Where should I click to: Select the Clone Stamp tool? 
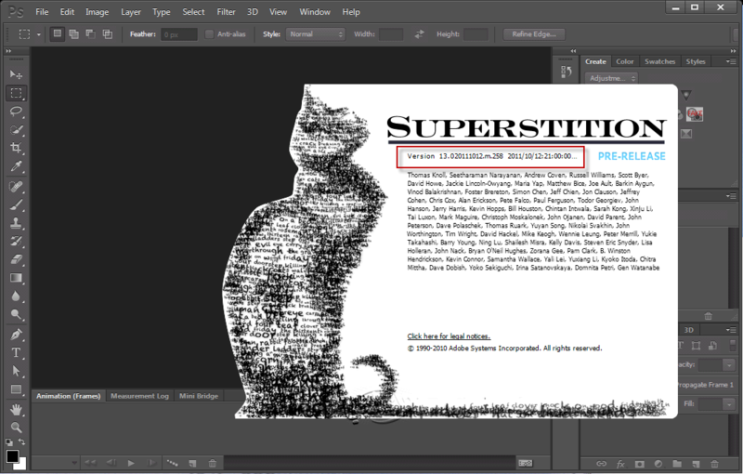pos(16,223)
